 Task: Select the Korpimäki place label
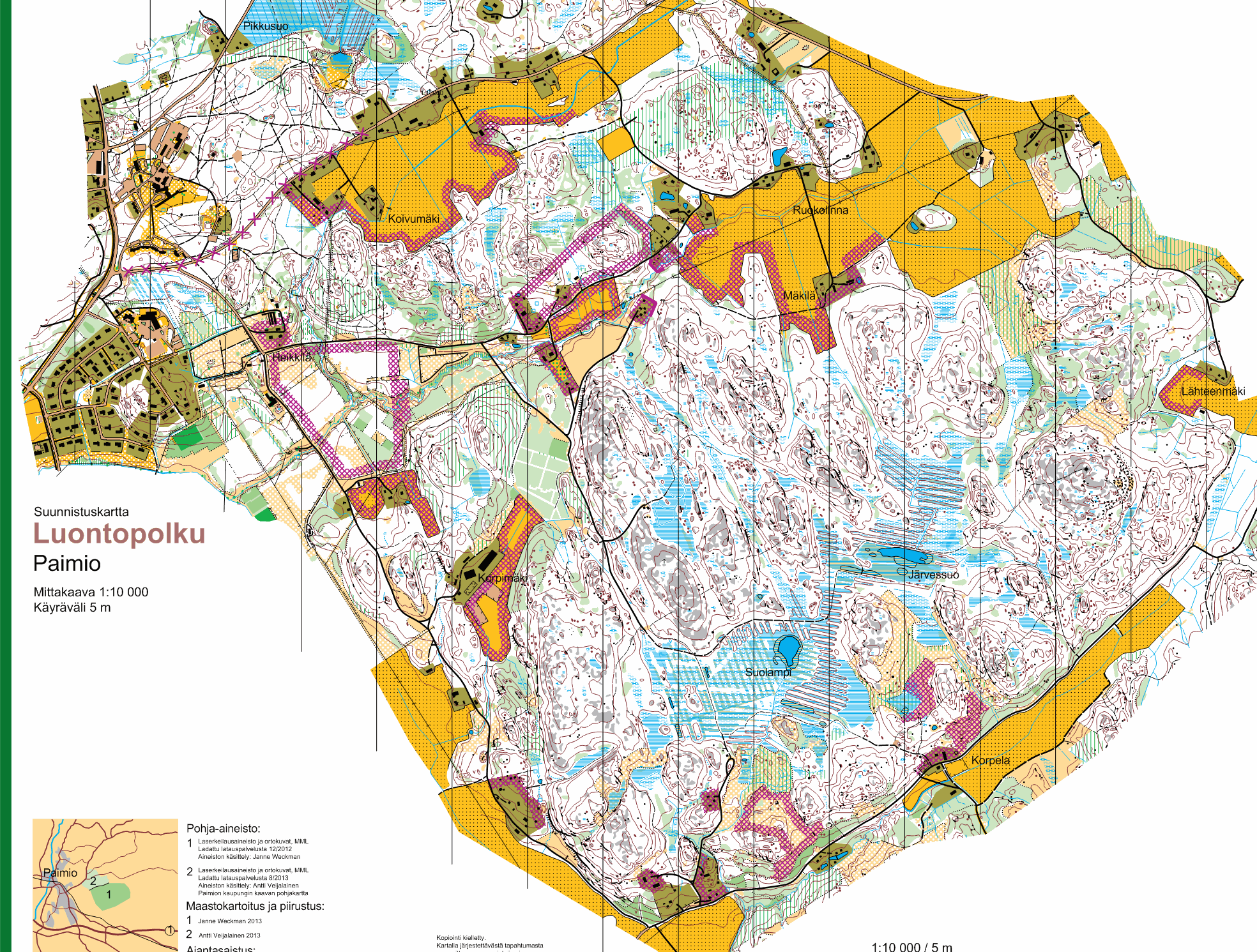point(503,578)
